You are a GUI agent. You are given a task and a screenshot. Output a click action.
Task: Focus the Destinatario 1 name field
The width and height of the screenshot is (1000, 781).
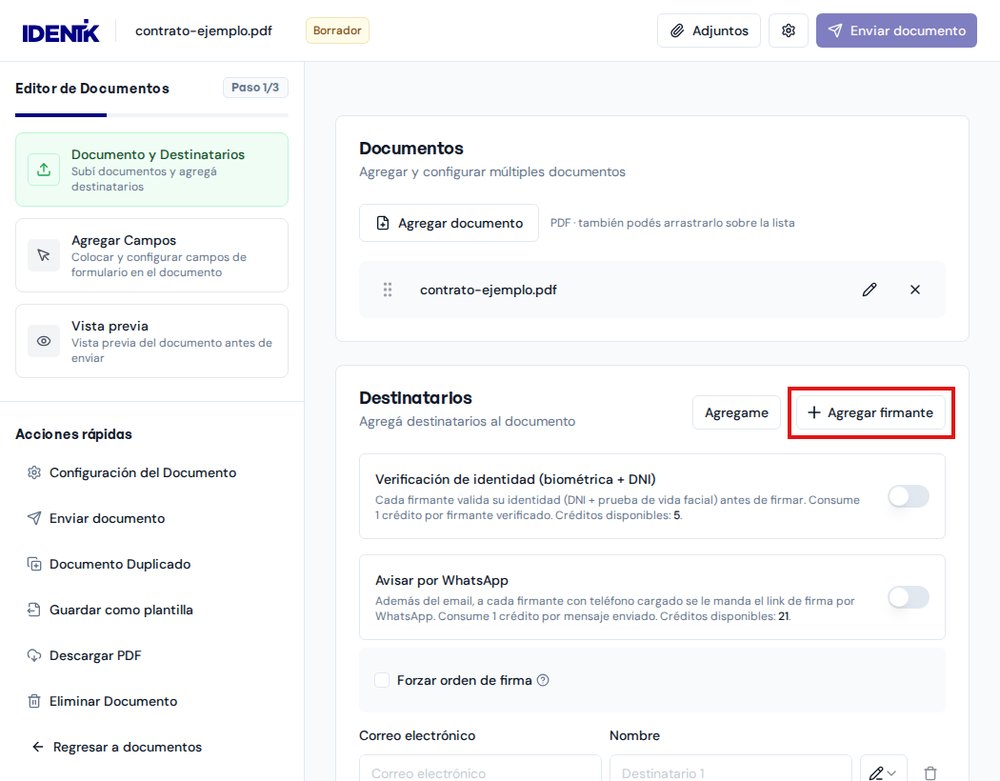point(731,768)
